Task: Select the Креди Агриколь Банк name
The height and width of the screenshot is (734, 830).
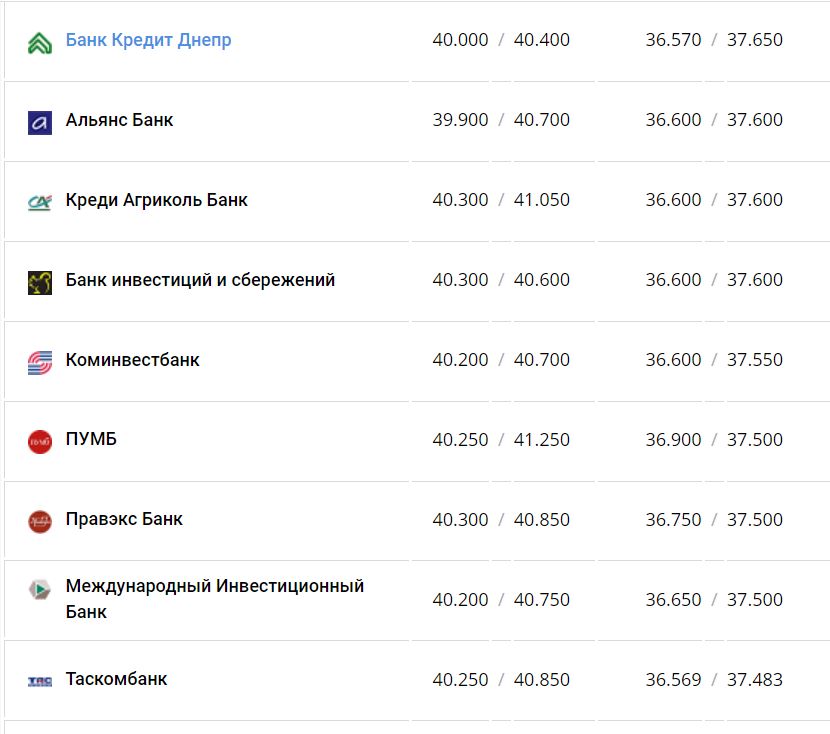Action: 156,200
